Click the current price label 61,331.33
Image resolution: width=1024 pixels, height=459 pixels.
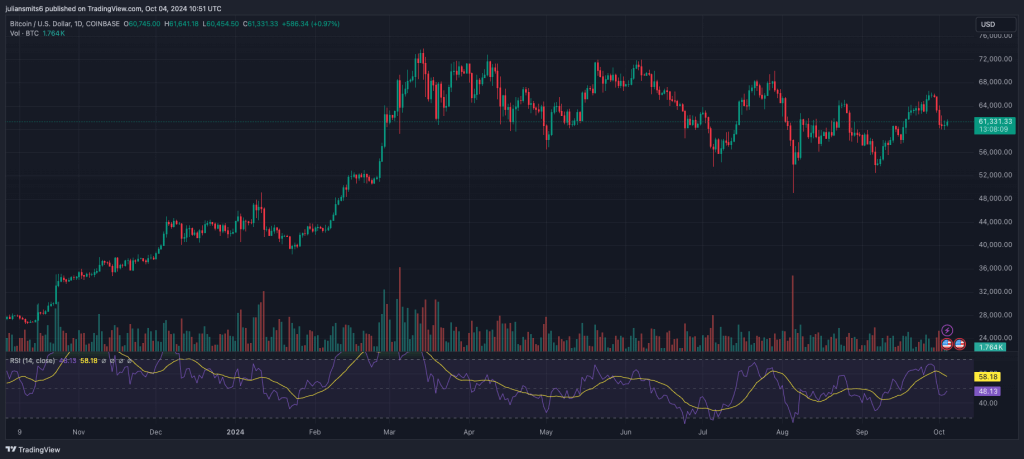995,121
